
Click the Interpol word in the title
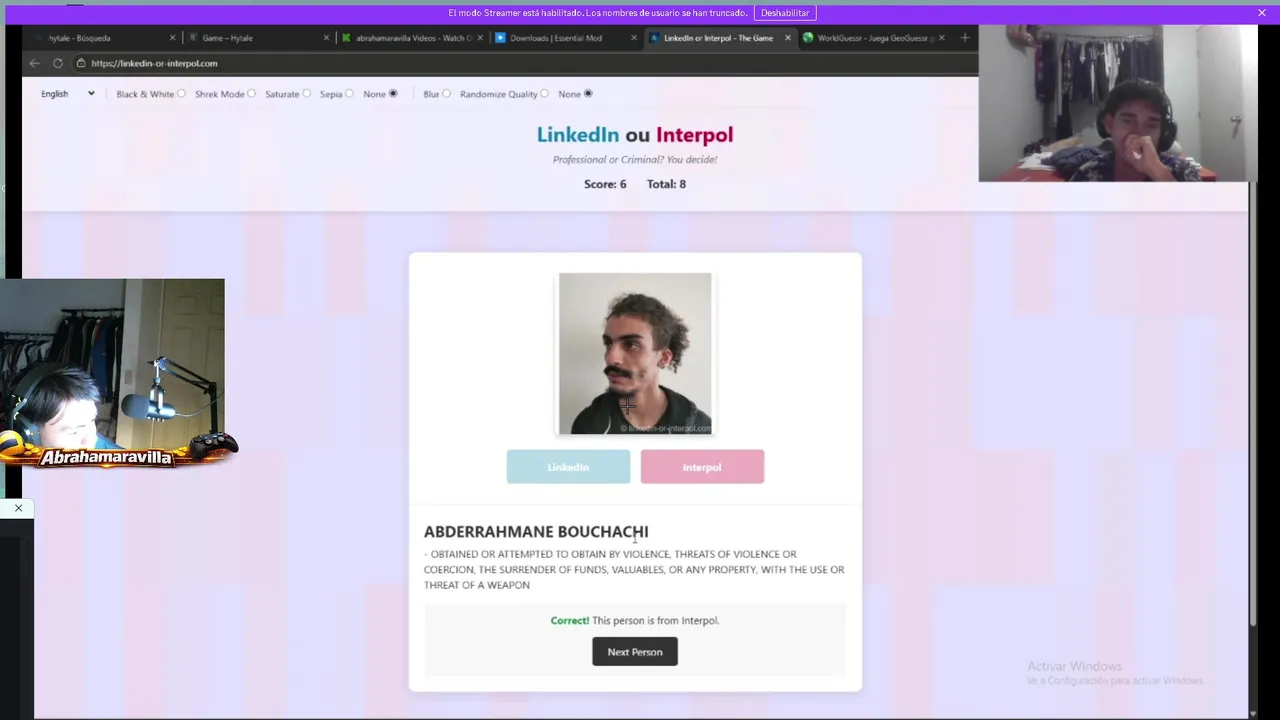(x=694, y=135)
